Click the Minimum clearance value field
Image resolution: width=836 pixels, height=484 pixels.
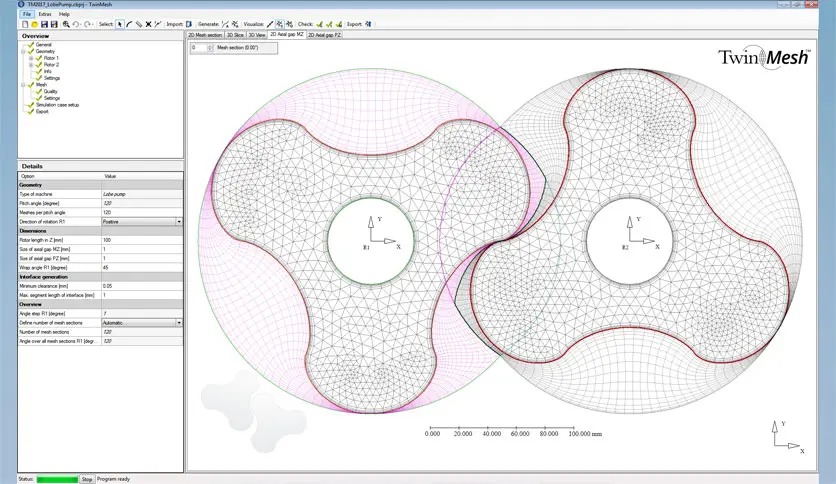pos(142,286)
